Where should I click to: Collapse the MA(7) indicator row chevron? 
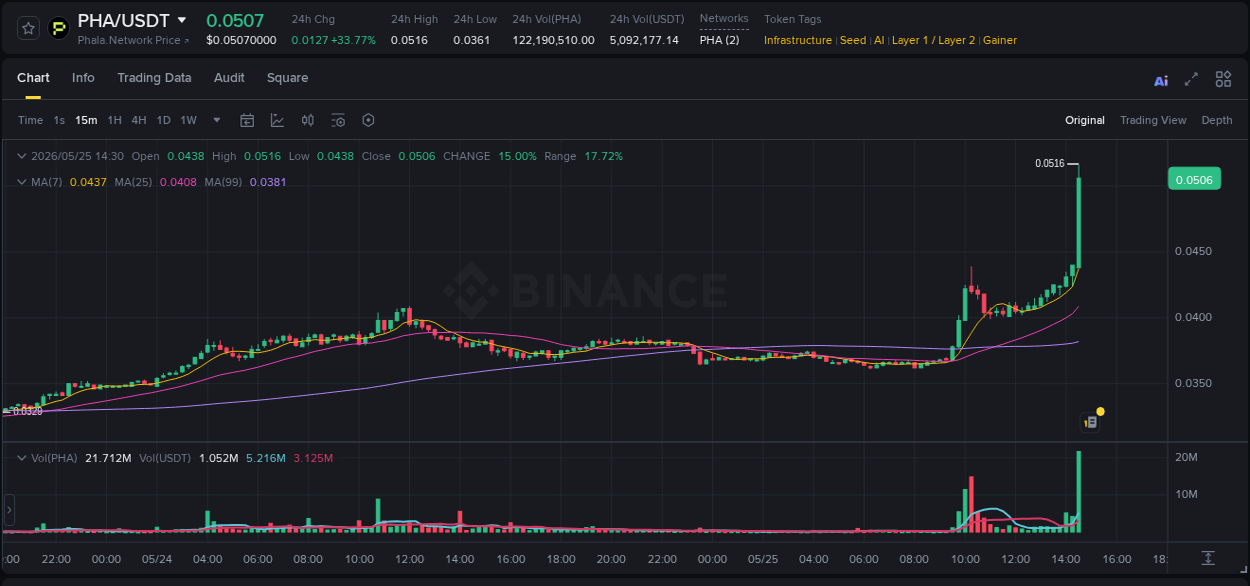click(x=22, y=182)
